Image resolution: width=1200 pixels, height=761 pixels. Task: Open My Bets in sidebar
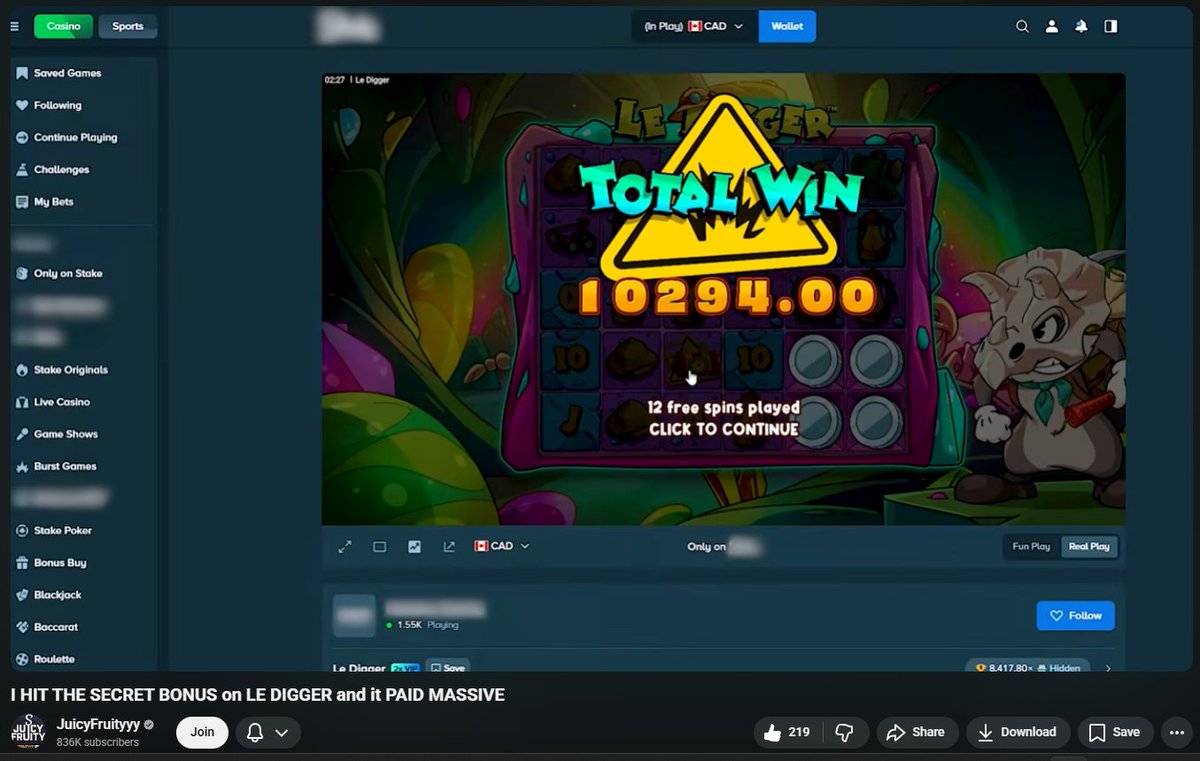point(45,201)
